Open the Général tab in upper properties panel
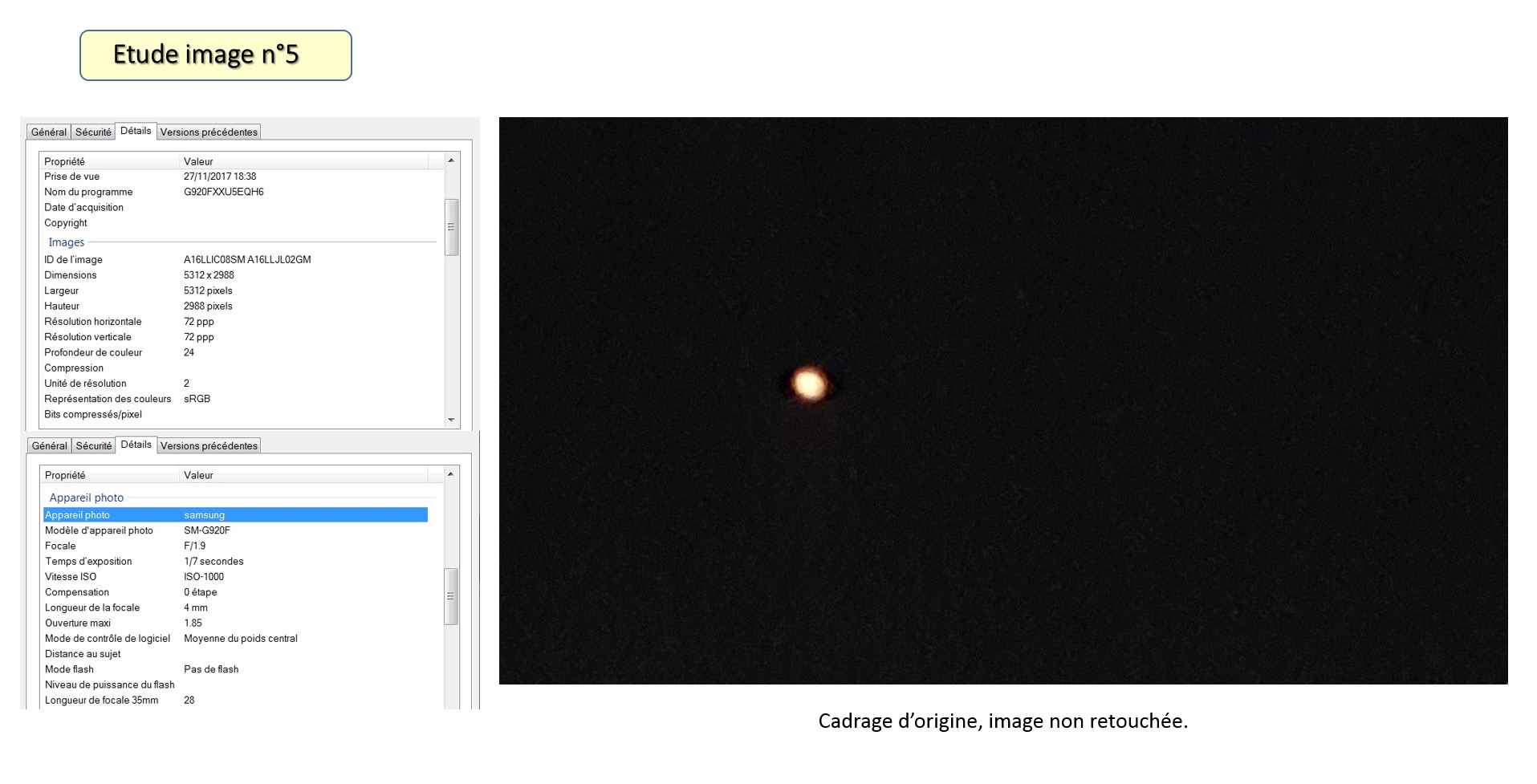 (49, 132)
